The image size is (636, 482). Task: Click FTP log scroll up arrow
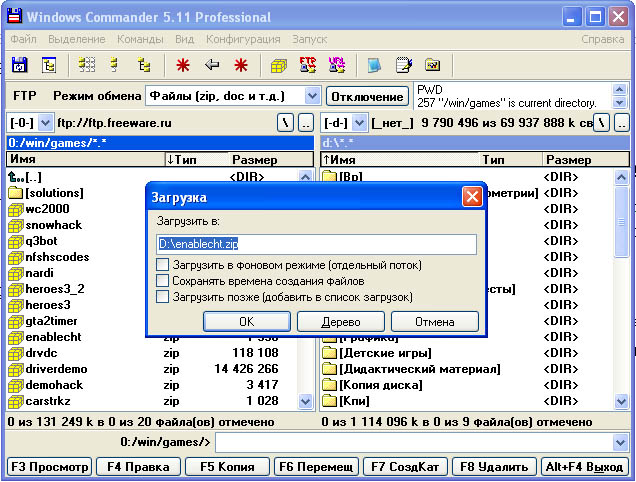click(619, 89)
